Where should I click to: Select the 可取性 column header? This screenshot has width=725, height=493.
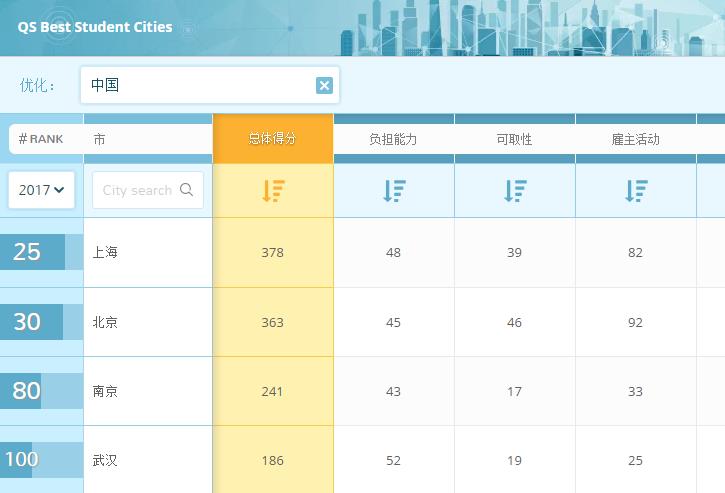[x=514, y=139]
